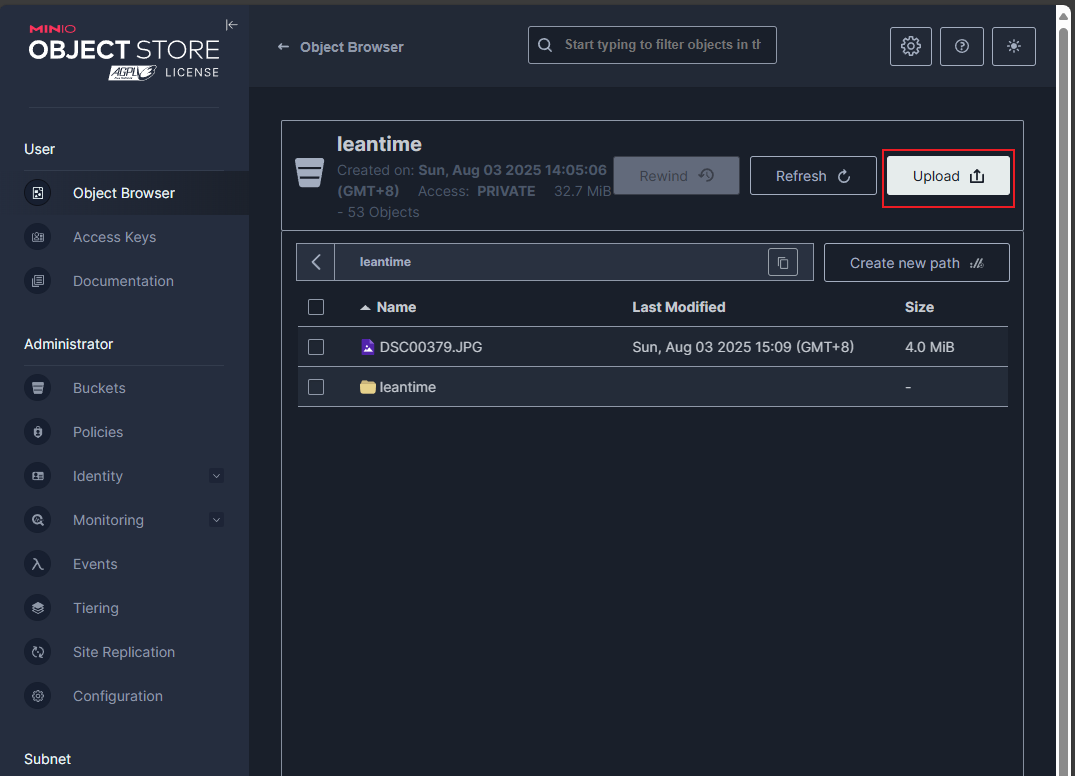Click the leantime bucket icon

click(309, 172)
